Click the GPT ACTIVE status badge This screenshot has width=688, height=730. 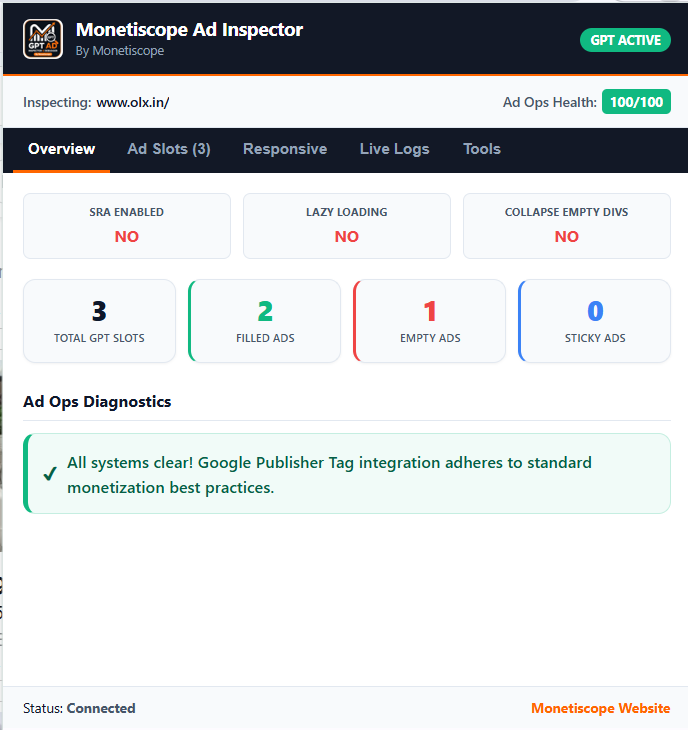click(x=625, y=41)
